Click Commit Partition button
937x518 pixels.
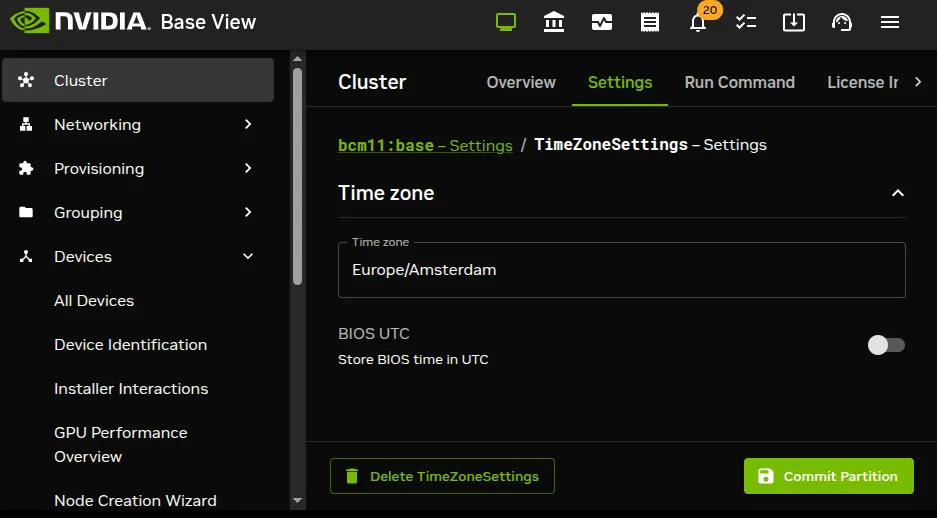click(828, 476)
